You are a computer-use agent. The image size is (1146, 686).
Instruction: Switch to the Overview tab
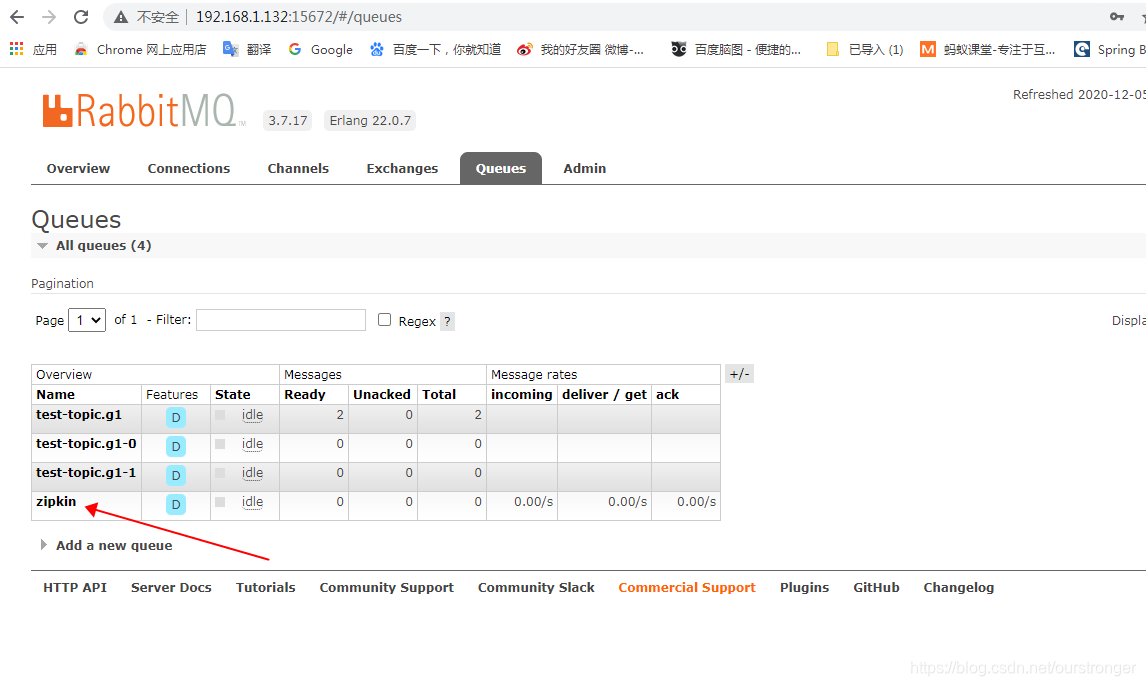click(x=78, y=168)
